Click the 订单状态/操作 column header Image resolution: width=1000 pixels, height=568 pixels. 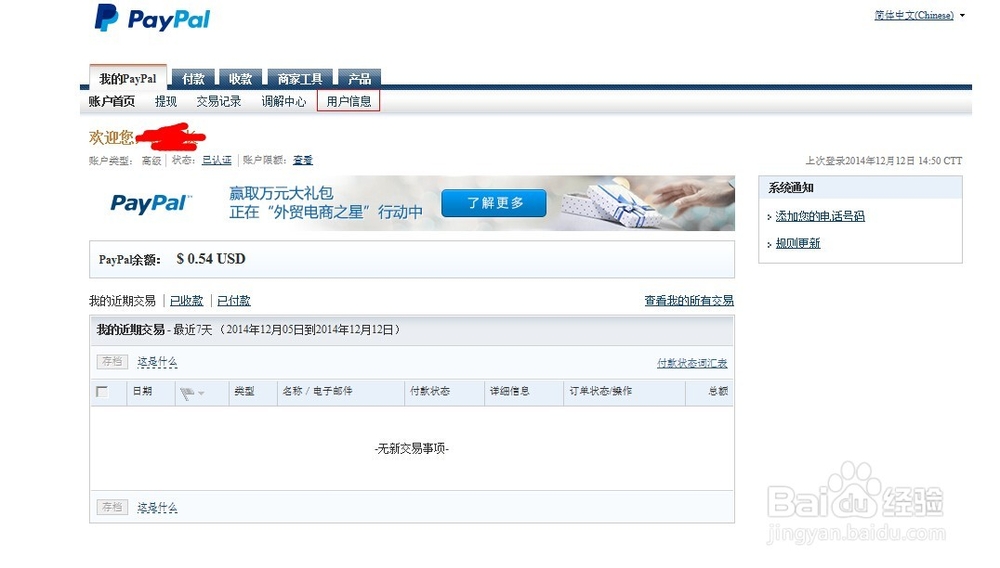600,391
